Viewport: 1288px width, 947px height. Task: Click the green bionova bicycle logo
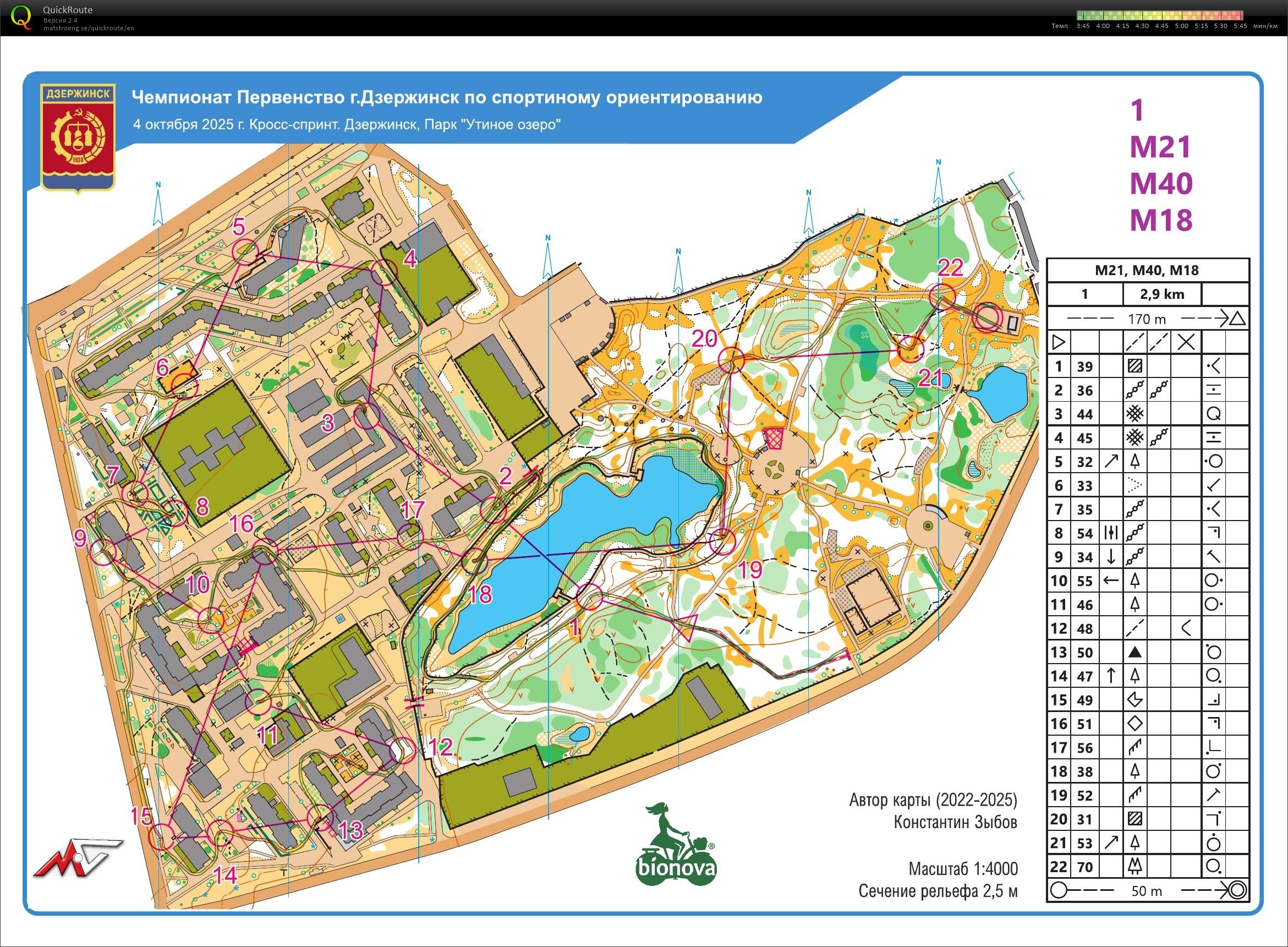(x=676, y=845)
